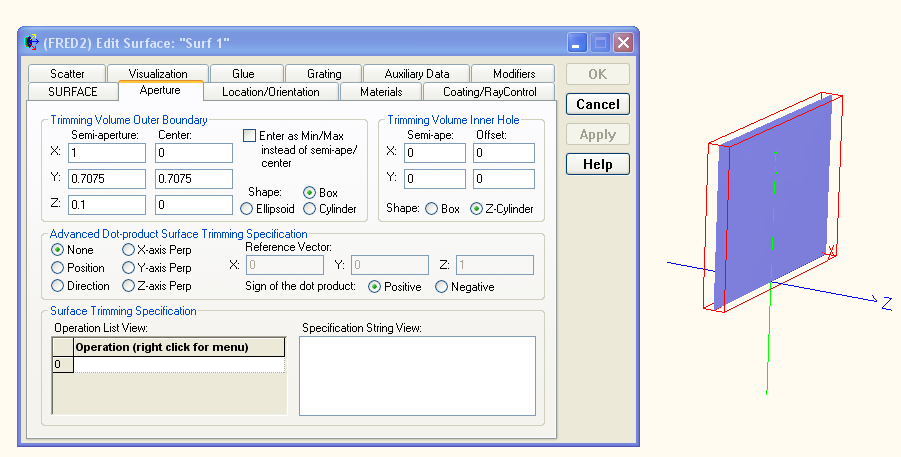Select the Ellipsoid shape radio button

(247, 209)
